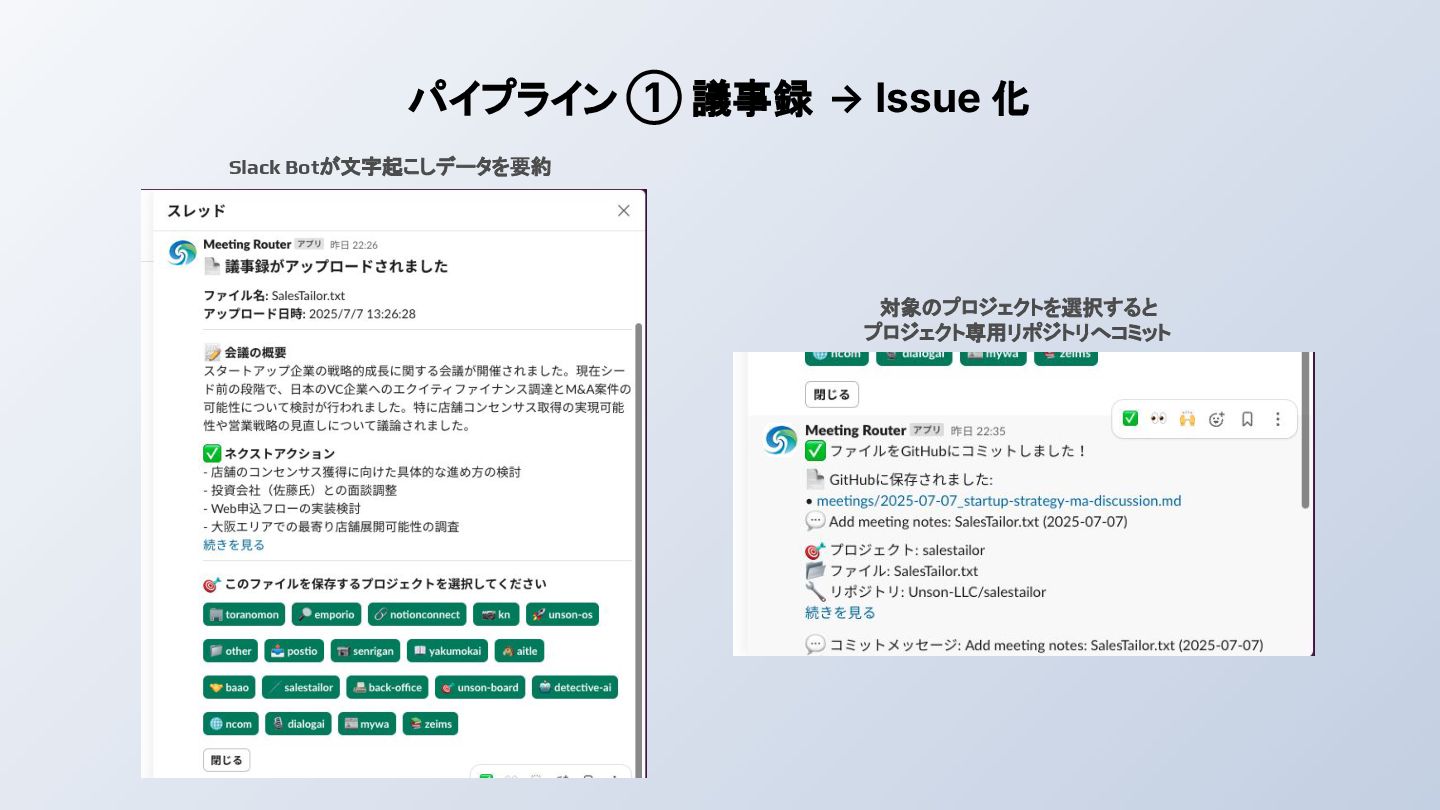Click the ファイル: SalesTailor.txt line
This screenshot has height=810, width=1440.
(x=903, y=571)
